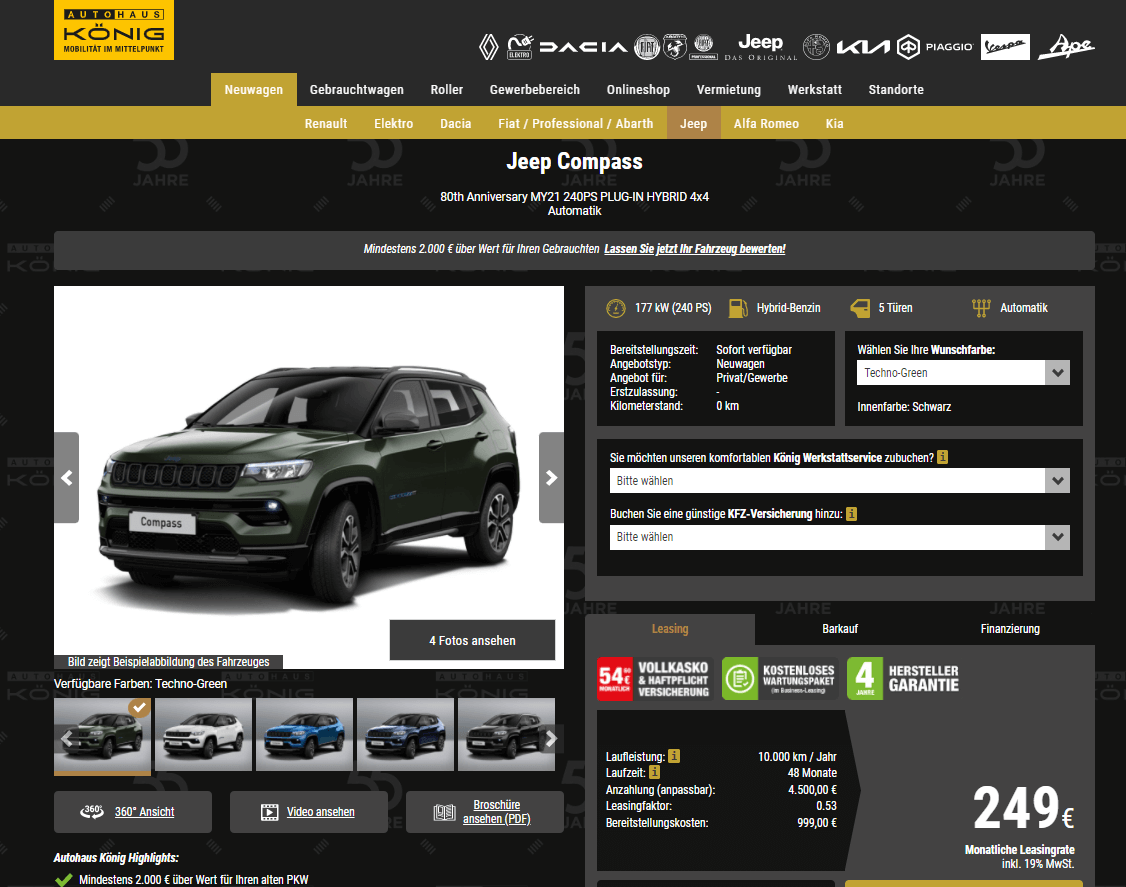Switch to the Leasing tab
The height and width of the screenshot is (887, 1126).
tap(670, 629)
